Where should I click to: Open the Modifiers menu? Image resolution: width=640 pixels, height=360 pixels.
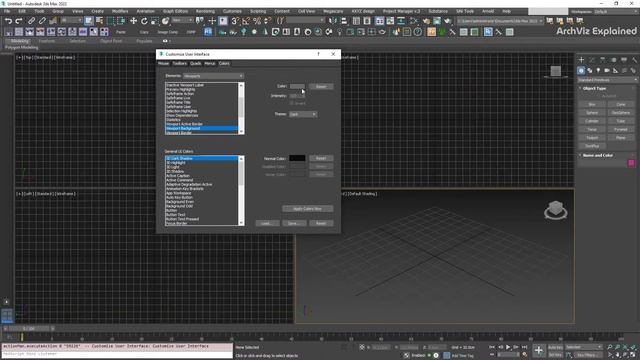coord(120,11)
